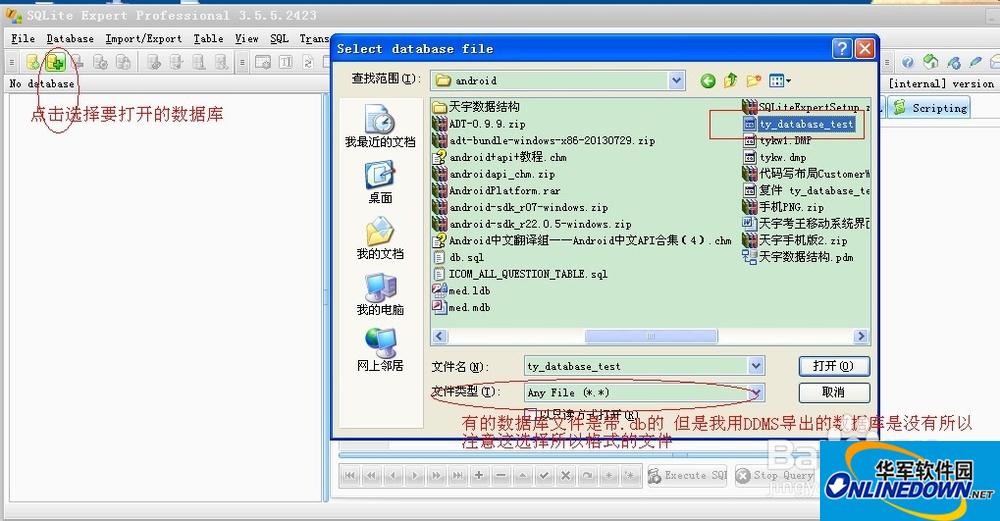Select ICOM_ALL_QUESTION_TABLE.sql
This screenshot has height=521, width=1000.
coord(520,274)
